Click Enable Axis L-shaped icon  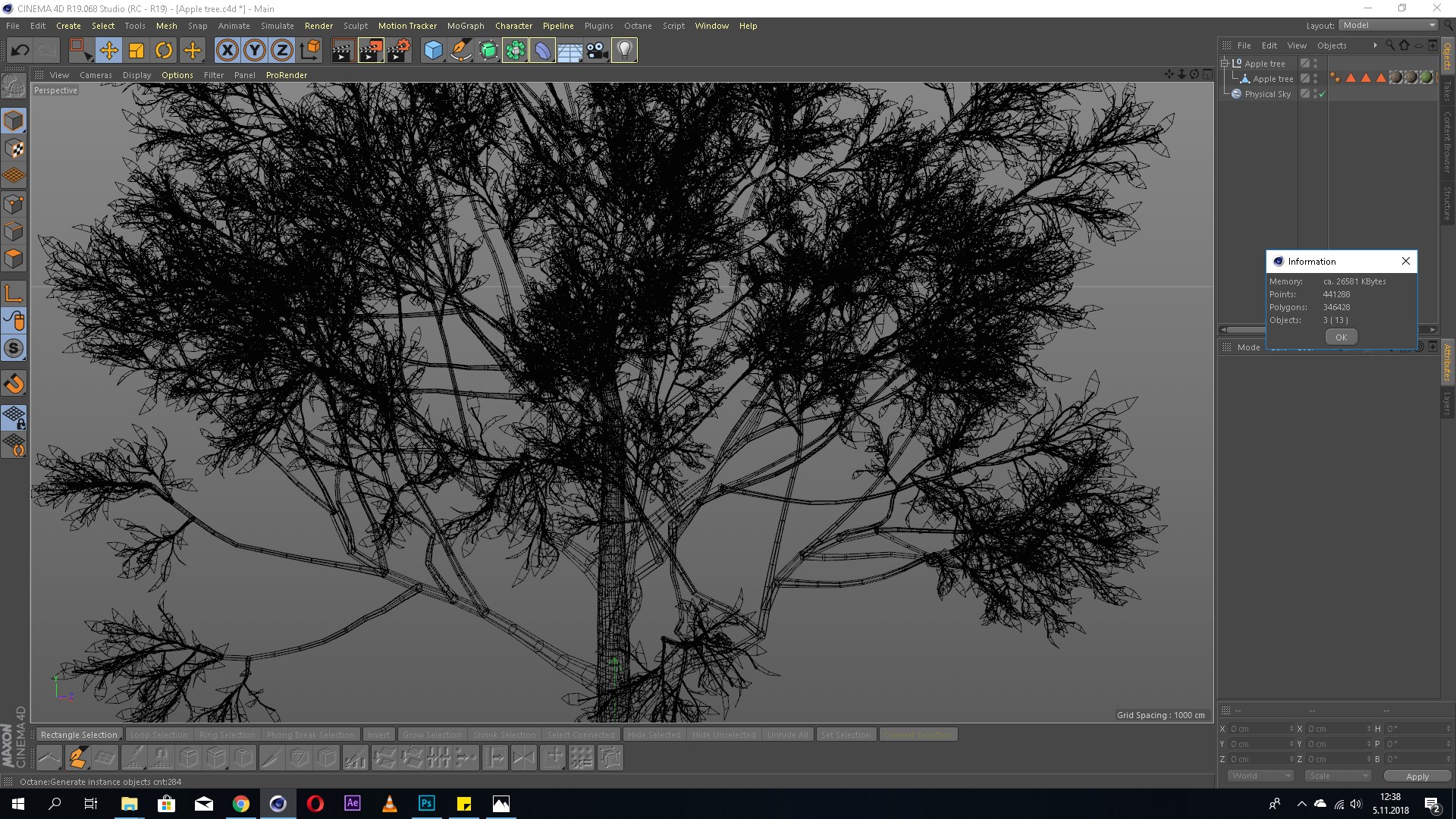[x=14, y=293]
